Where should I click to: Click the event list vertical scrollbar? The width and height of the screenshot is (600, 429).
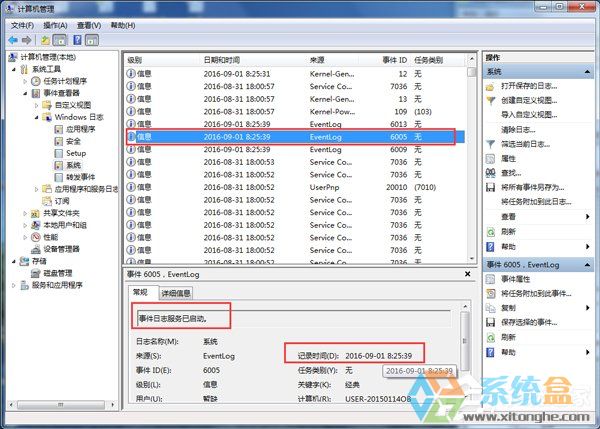472,159
